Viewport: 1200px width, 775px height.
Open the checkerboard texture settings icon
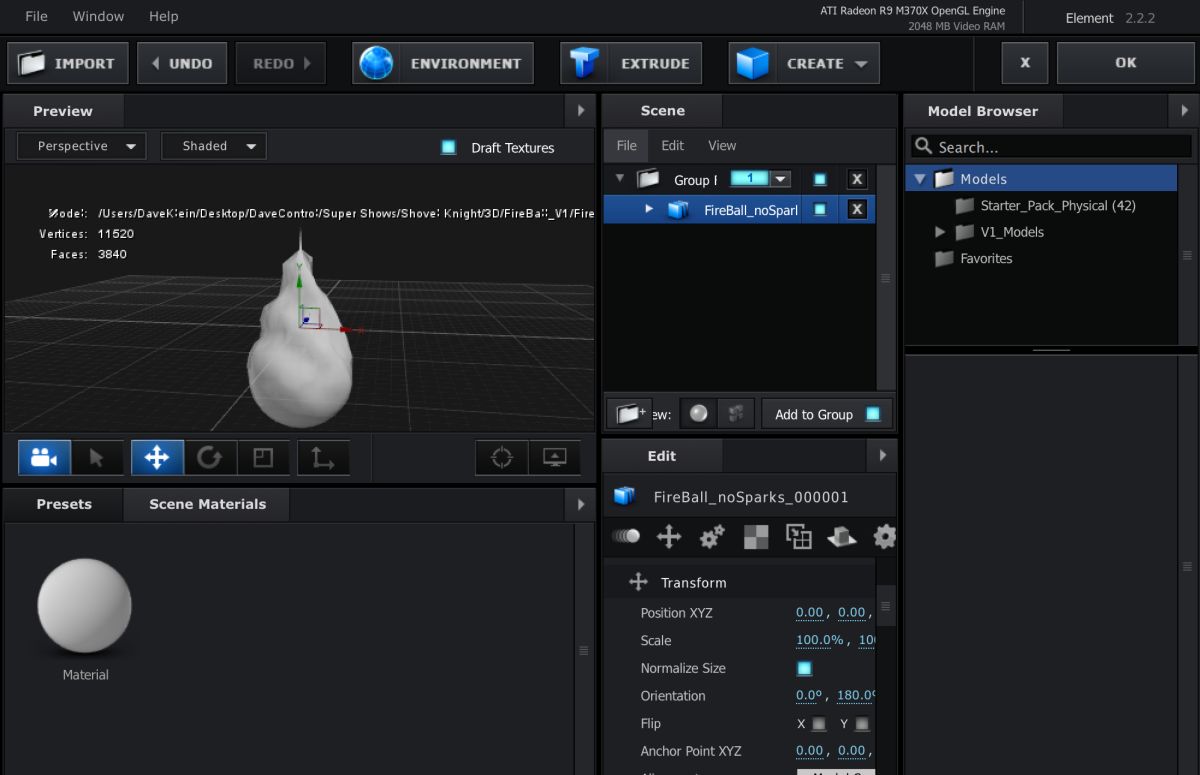pos(756,537)
